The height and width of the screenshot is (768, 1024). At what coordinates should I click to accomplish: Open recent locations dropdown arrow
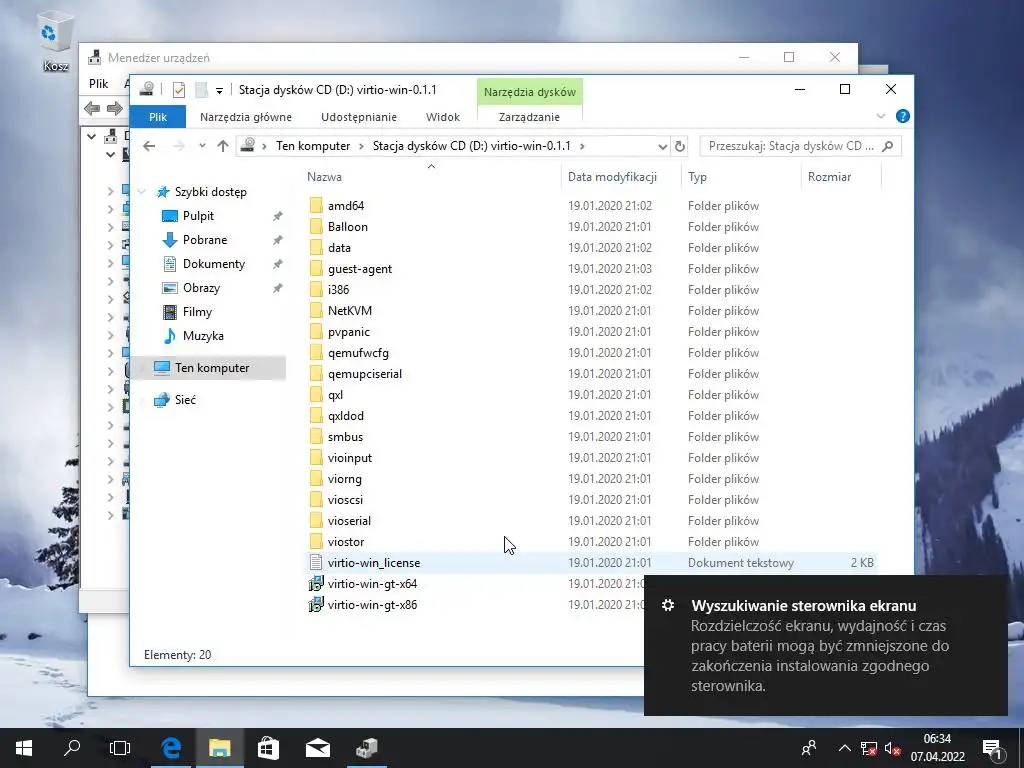(x=202, y=146)
